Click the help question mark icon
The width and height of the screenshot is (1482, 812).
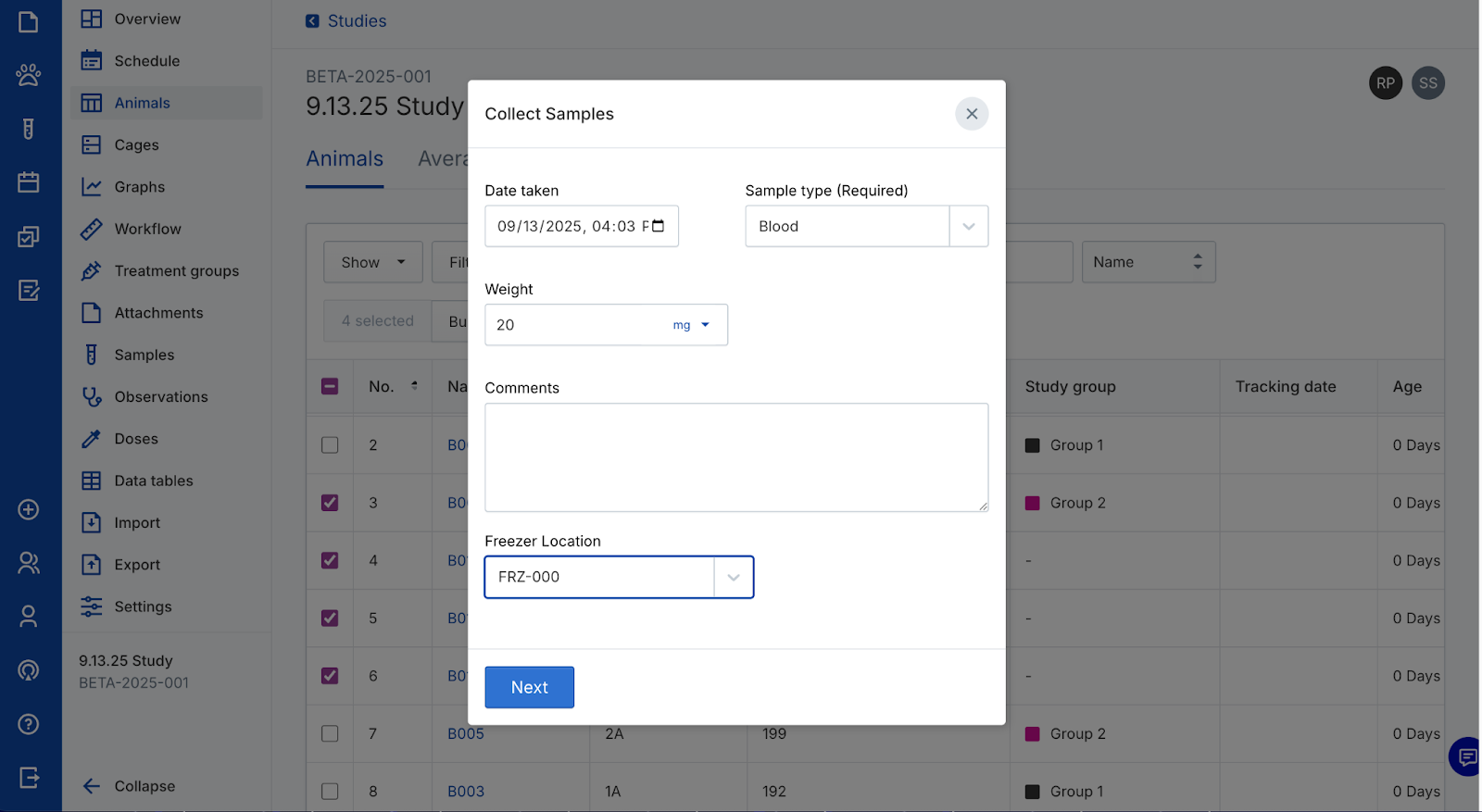coord(29,724)
